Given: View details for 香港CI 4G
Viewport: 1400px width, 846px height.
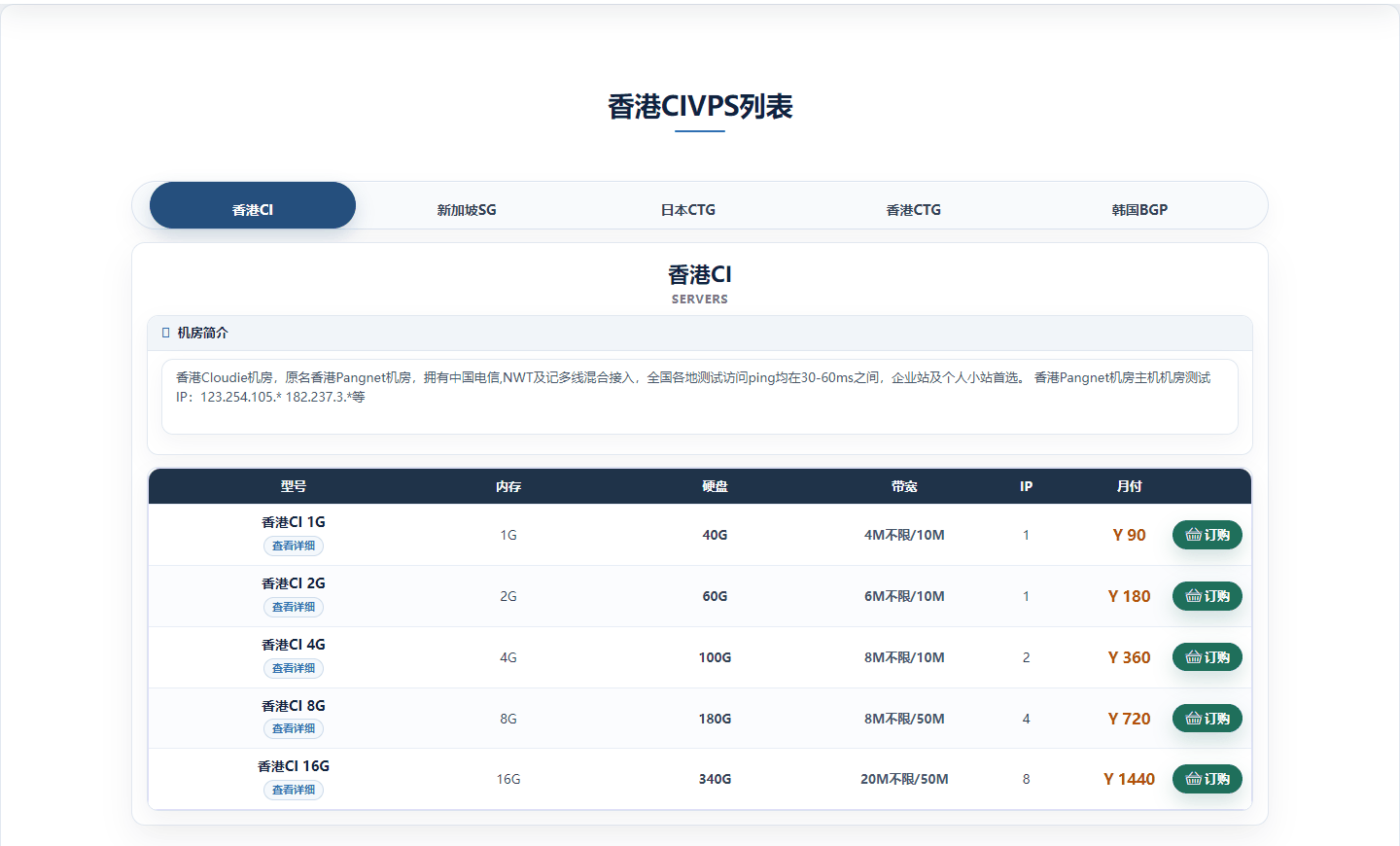Looking at the screenshot, I should 294,668.
